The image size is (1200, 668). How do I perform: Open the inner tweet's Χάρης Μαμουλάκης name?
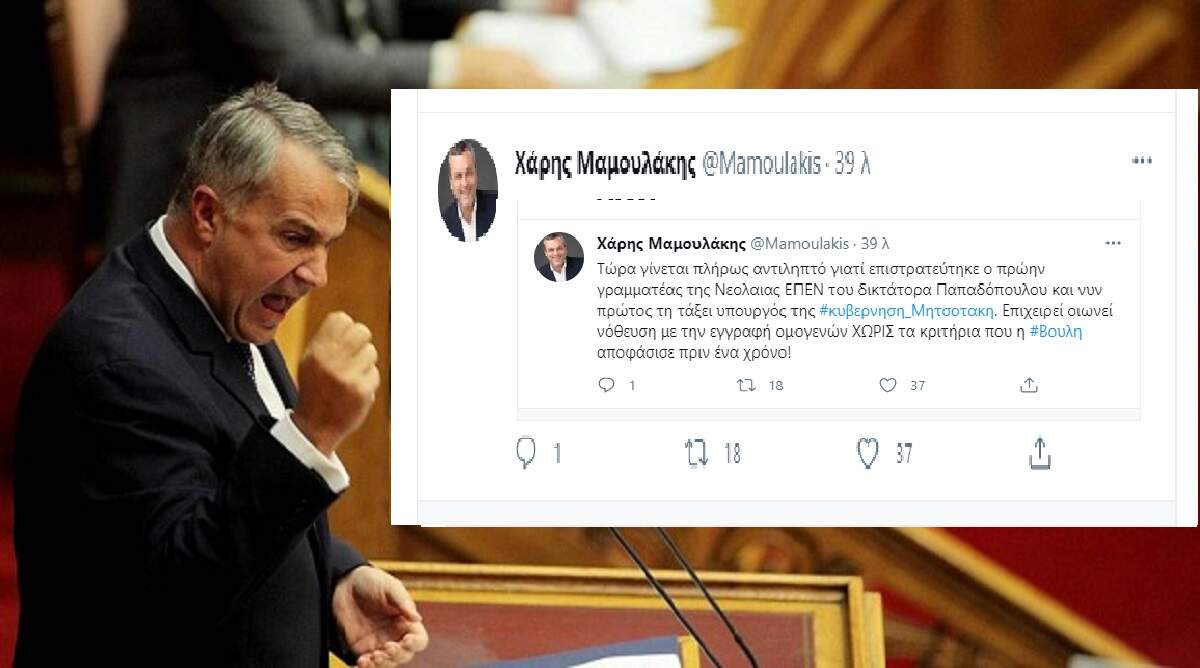point(670,244)
